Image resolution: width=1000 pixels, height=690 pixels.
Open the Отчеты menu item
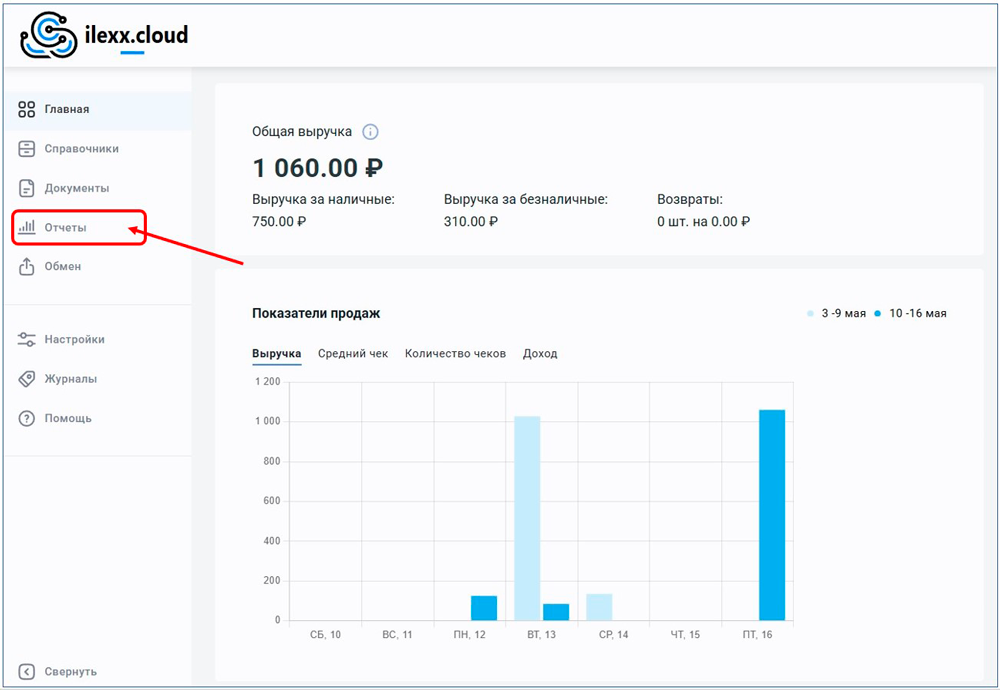[x=66, y=228]
